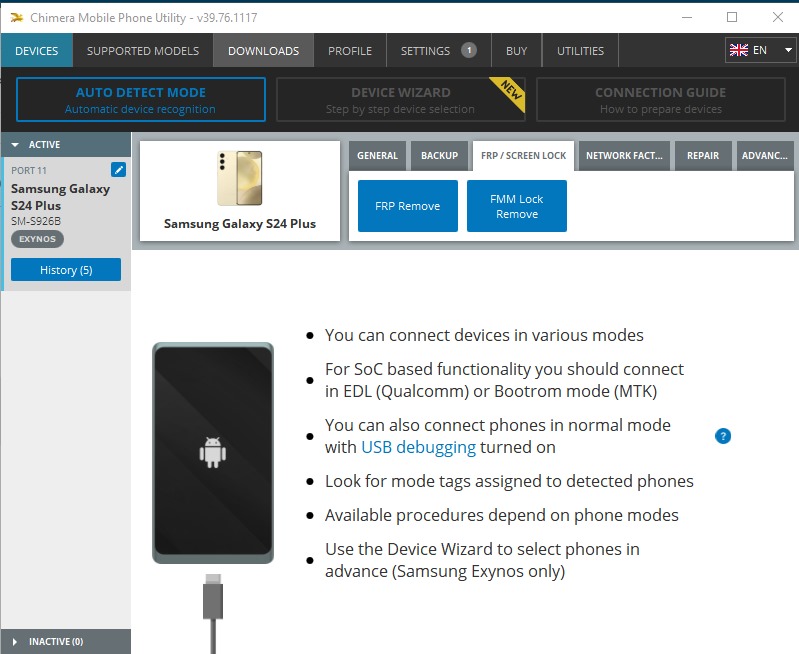Click the Android phone illustration

(213, 453)
